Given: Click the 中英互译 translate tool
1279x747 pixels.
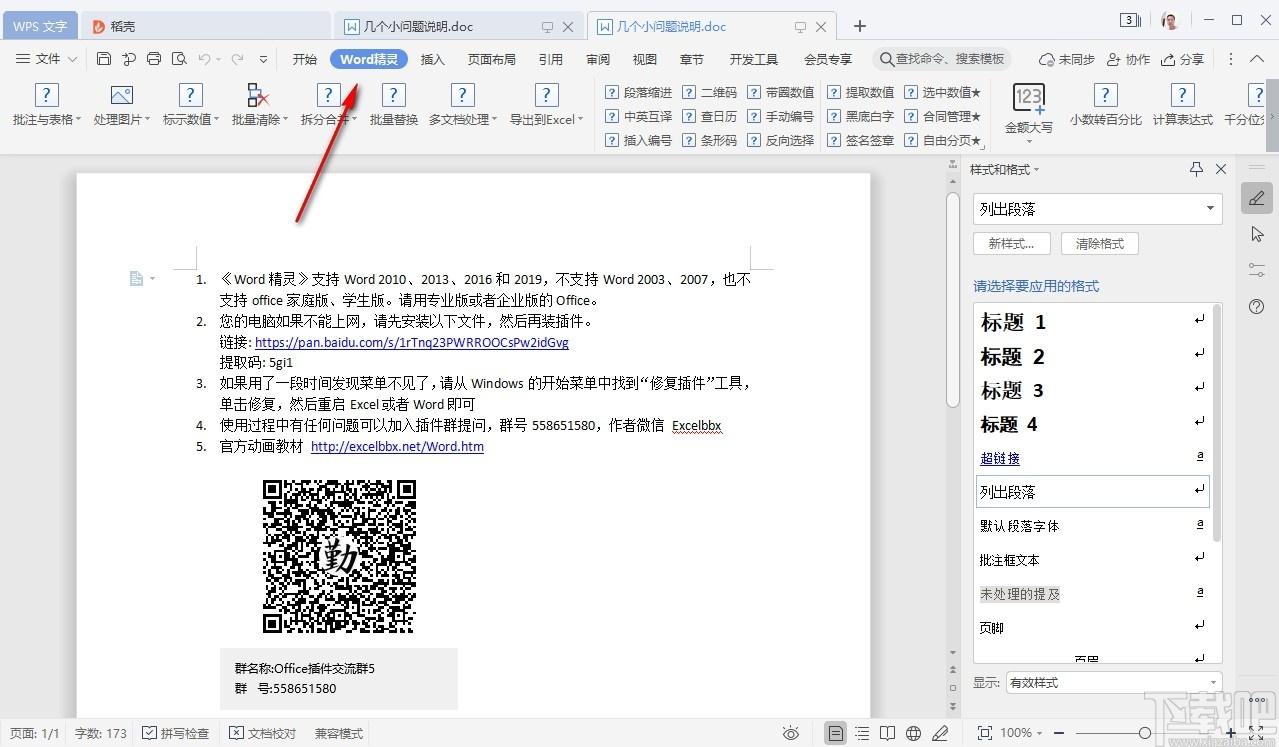Looking at the screenshot, I should 639,116.
